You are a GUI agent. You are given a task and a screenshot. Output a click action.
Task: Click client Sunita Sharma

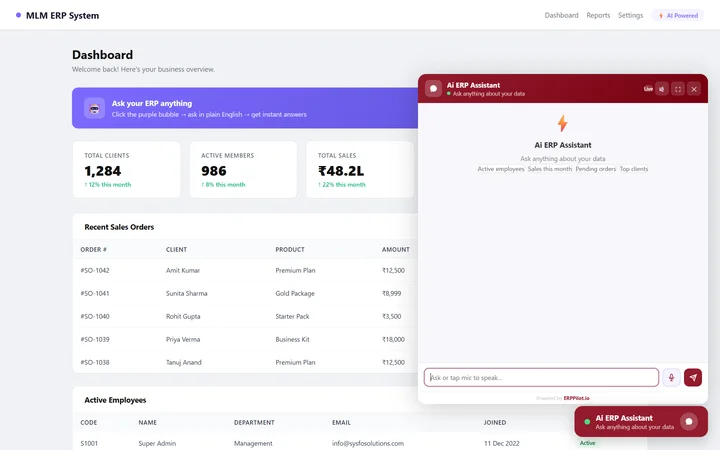click(186, 293)
